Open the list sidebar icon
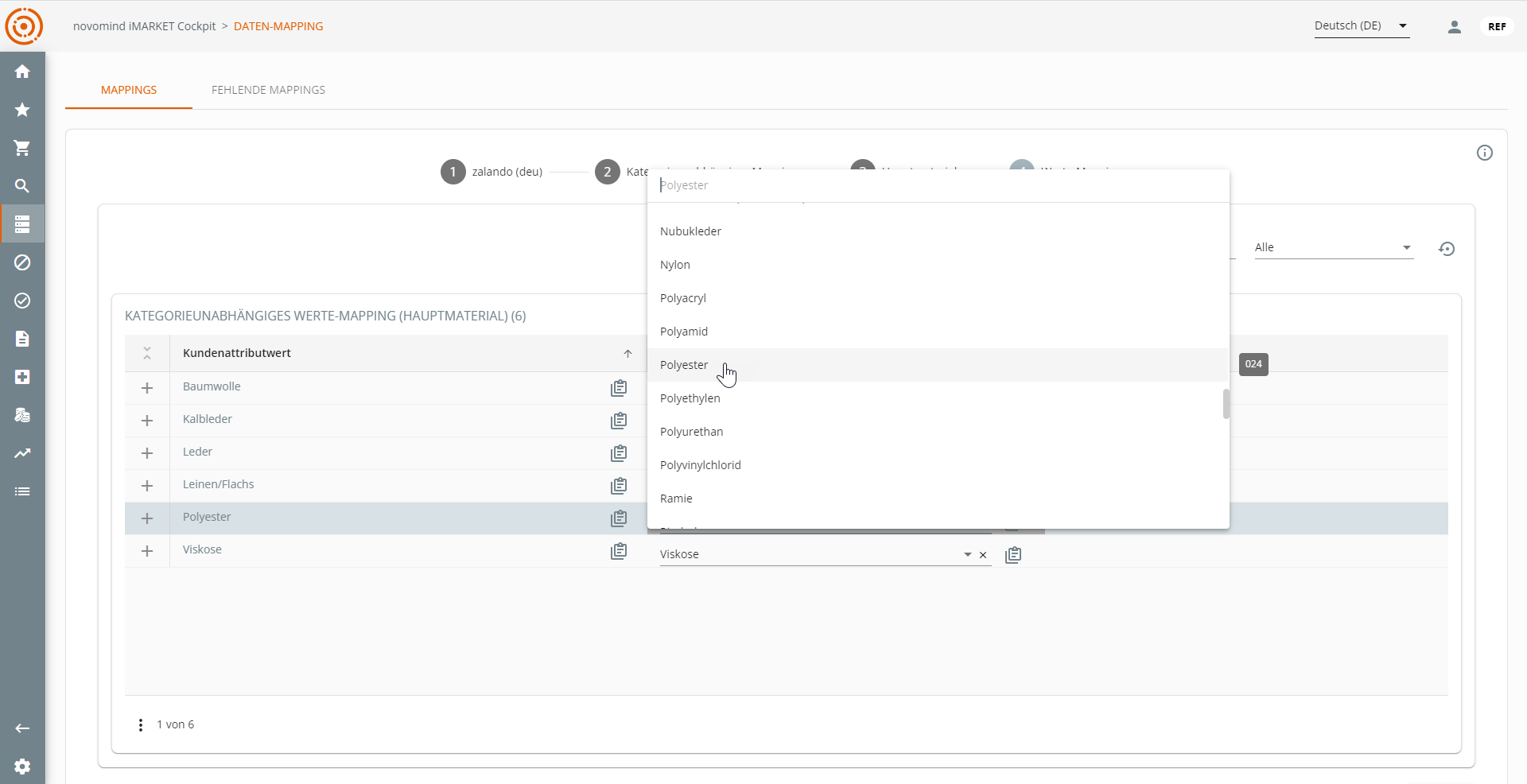Image resolution: width=1527 pixels, height=784 pixels. [22, 491]
